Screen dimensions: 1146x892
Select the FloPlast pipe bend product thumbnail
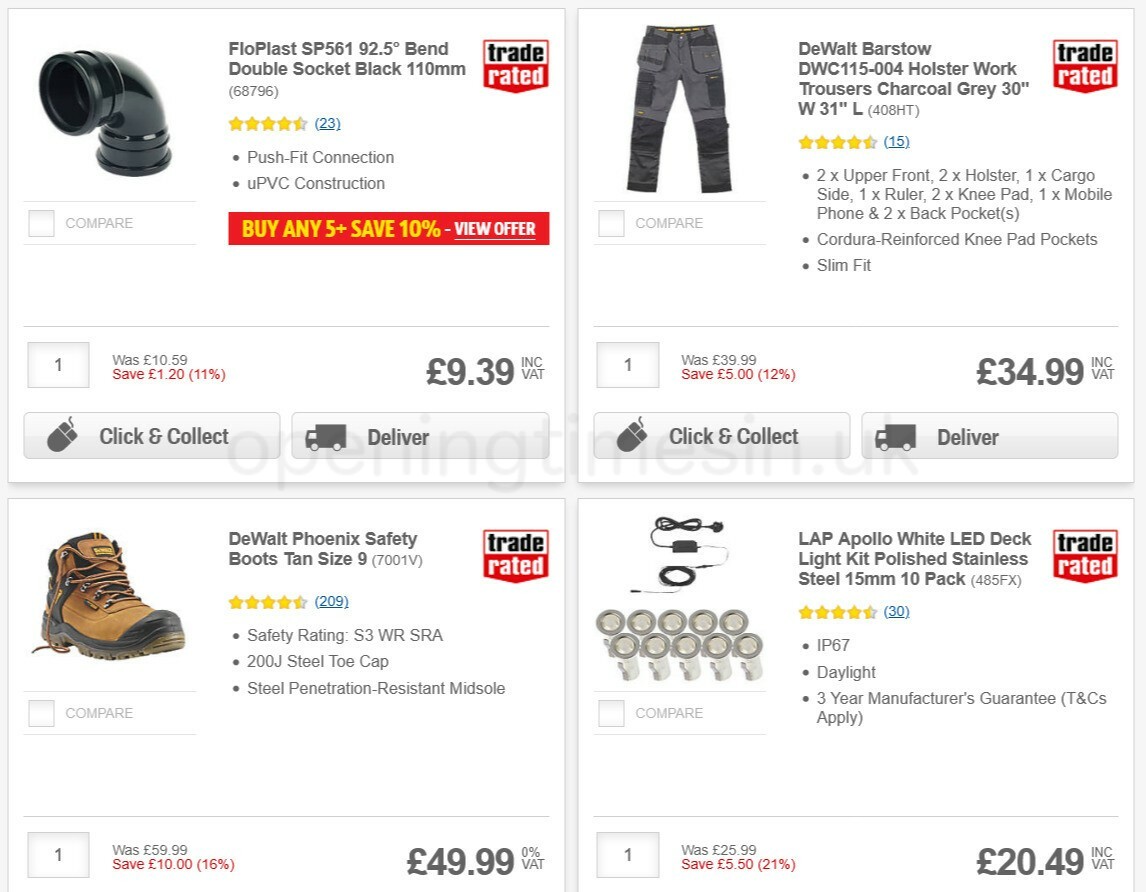click(110, 110)
